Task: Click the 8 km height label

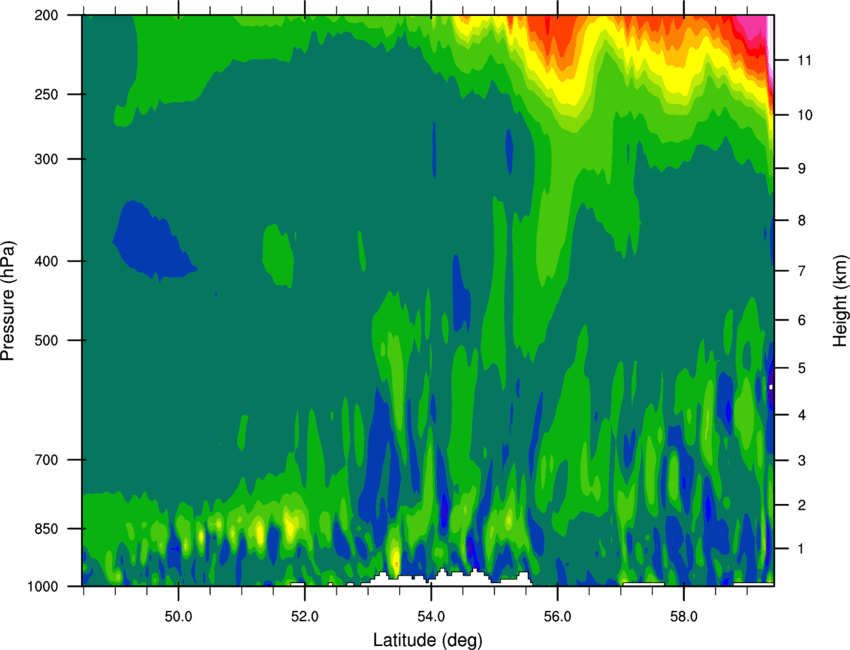Action: [x=802, y=221]
